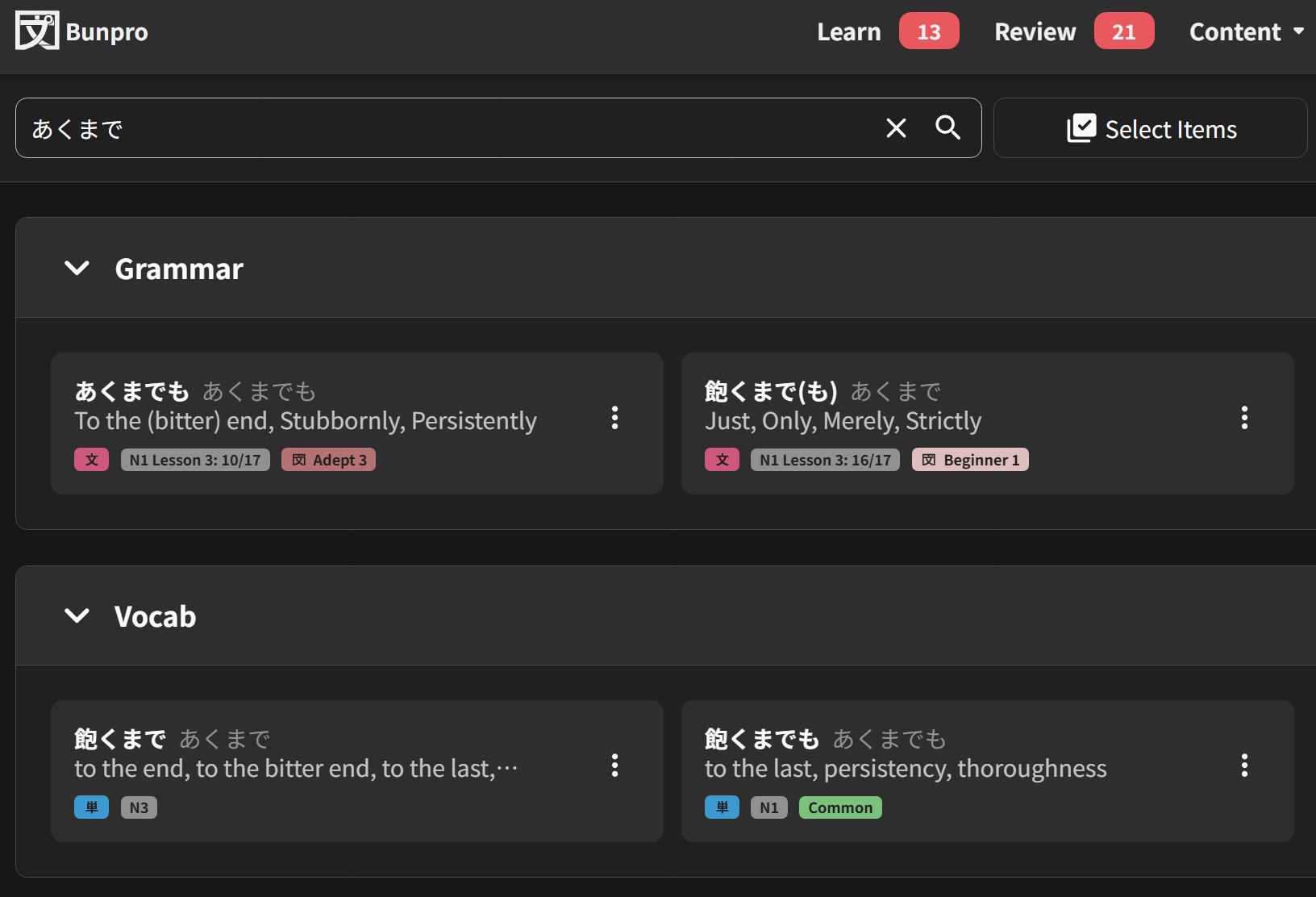This screenshot has width=1316, height=897.
Task: Open three-dot menu for 飽くまでも vocab card
Action: [x=1244, y=766]
